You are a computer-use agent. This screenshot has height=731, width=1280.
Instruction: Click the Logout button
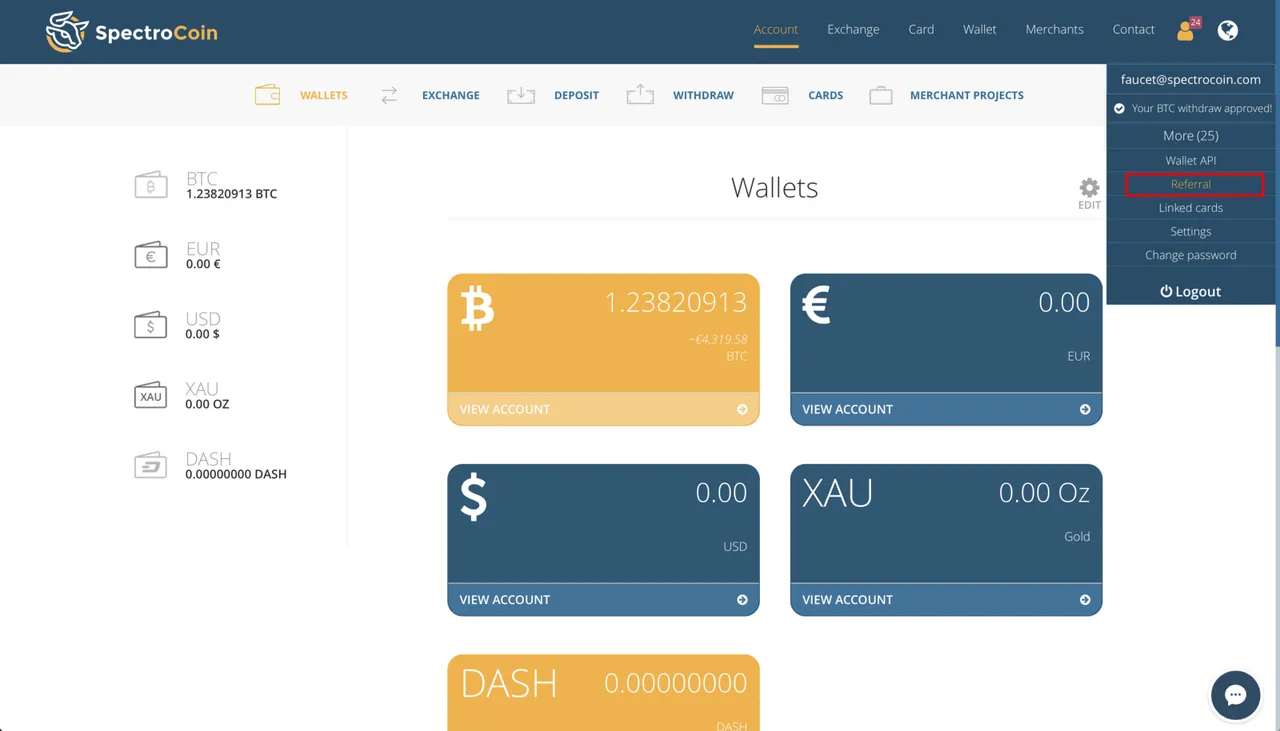tap(1191, 291)
